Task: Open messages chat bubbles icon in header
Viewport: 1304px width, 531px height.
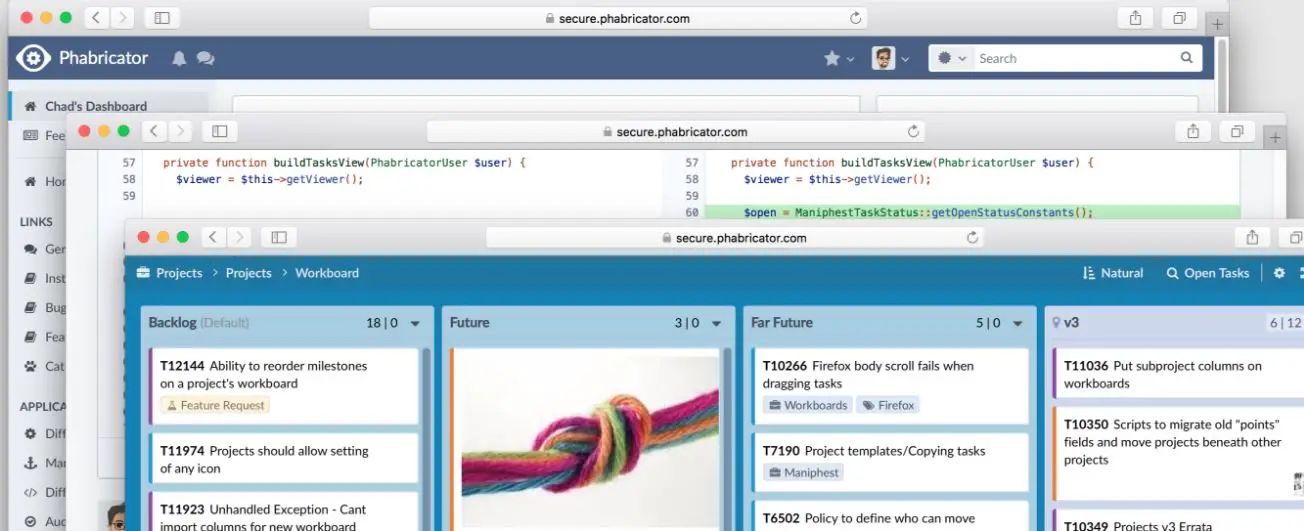Action: coord(206,59)
